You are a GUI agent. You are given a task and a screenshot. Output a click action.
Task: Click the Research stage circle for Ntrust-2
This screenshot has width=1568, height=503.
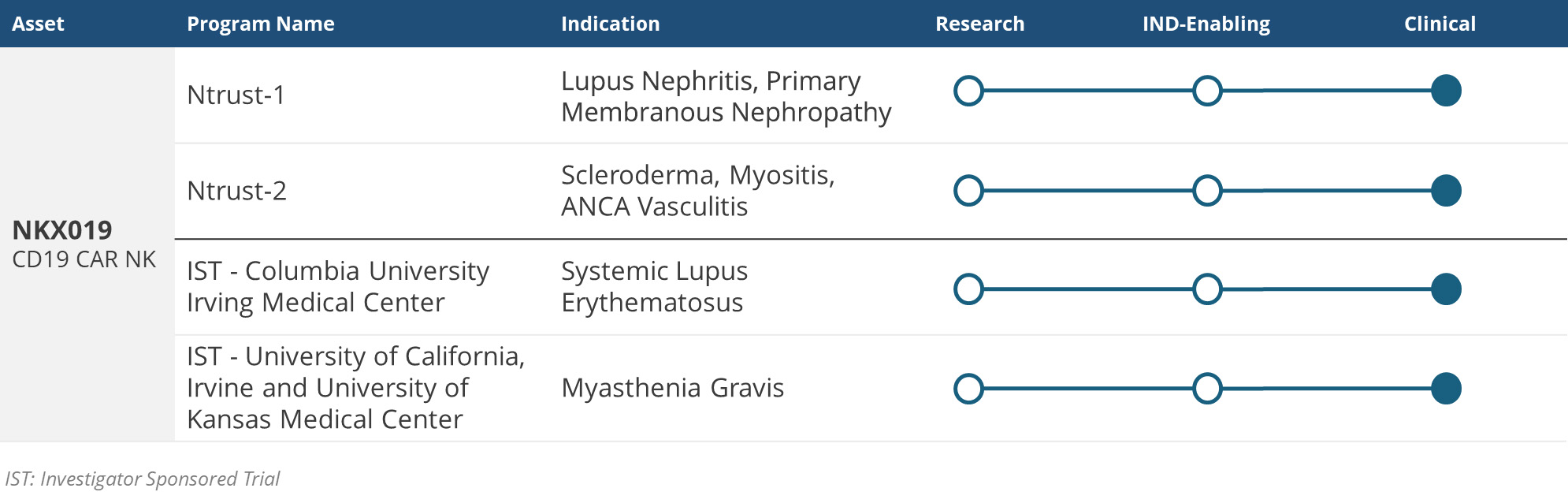point(968,191)
